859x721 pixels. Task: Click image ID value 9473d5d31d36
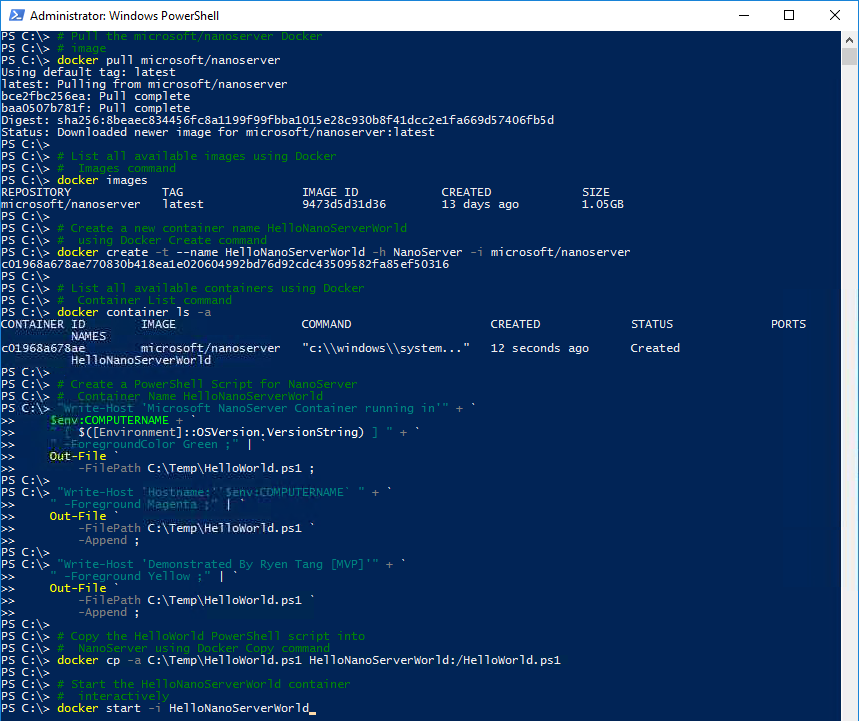(x=344, y=204)
